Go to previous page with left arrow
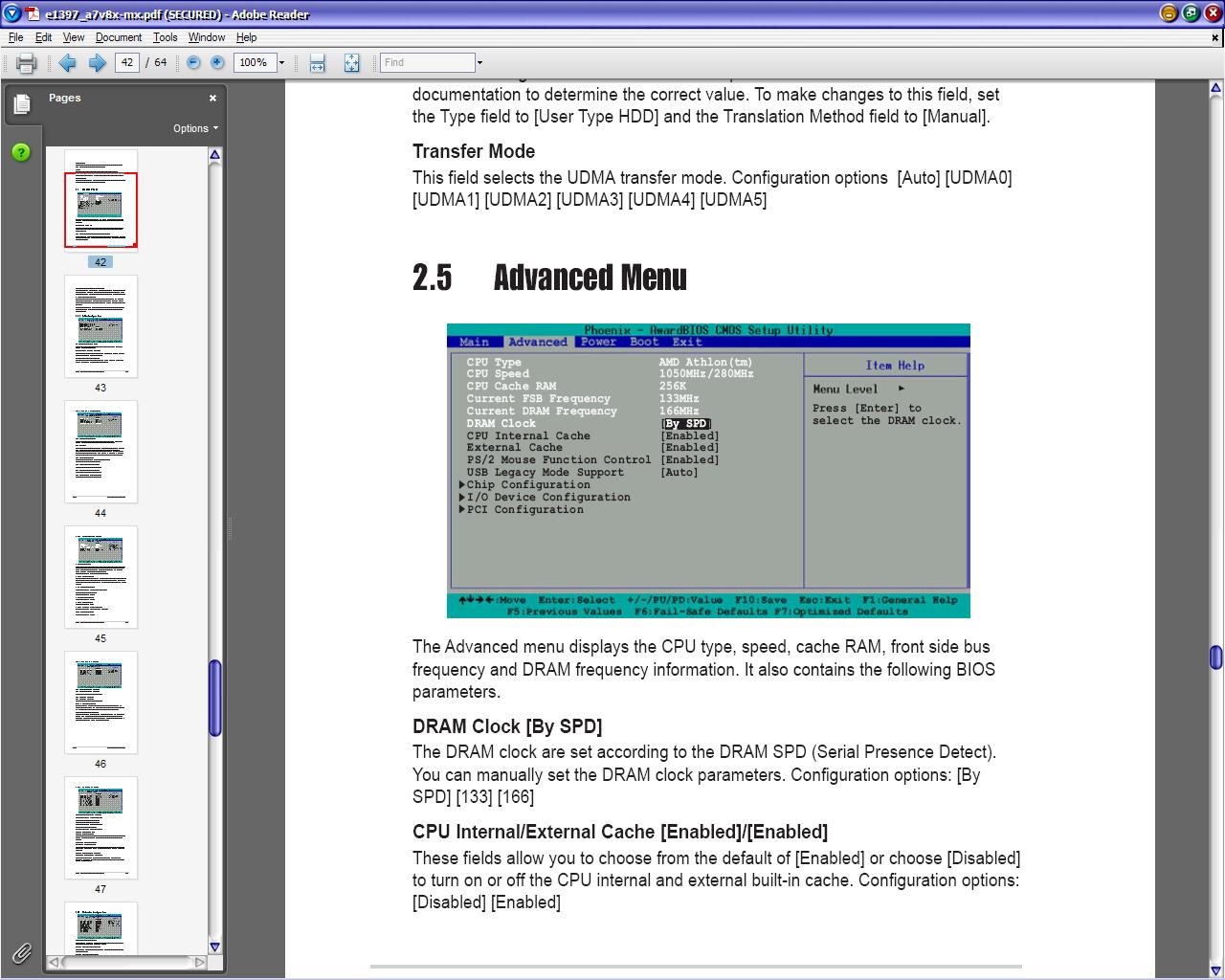The image size is (1225, 980). 67,63
